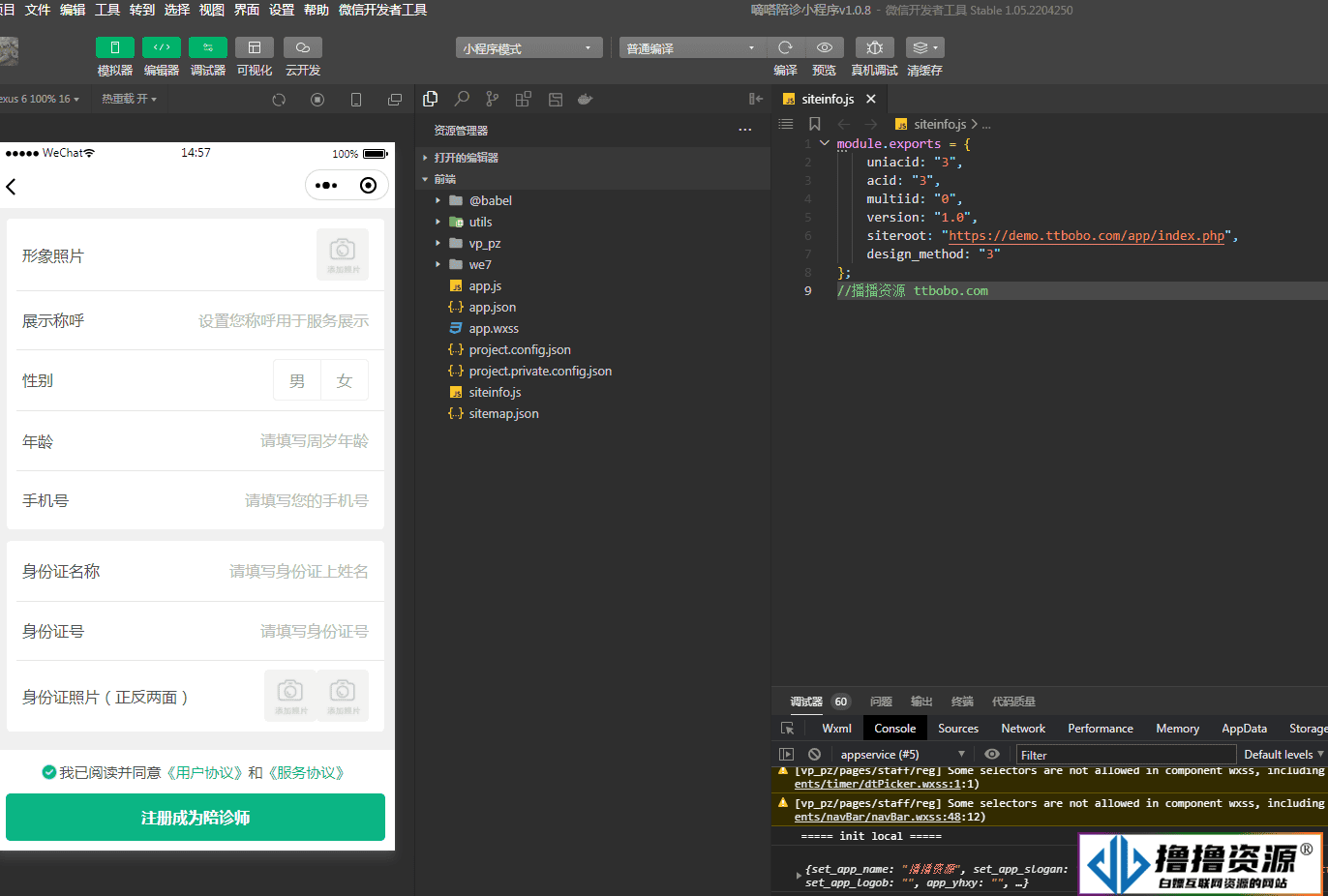Open the 帮助 (Help) menu

point(317,10)
